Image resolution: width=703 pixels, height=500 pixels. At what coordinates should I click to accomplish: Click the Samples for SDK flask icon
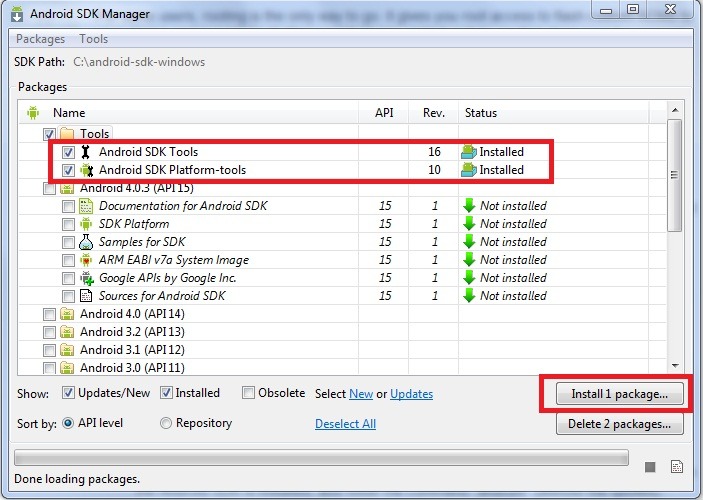[87, 242]
